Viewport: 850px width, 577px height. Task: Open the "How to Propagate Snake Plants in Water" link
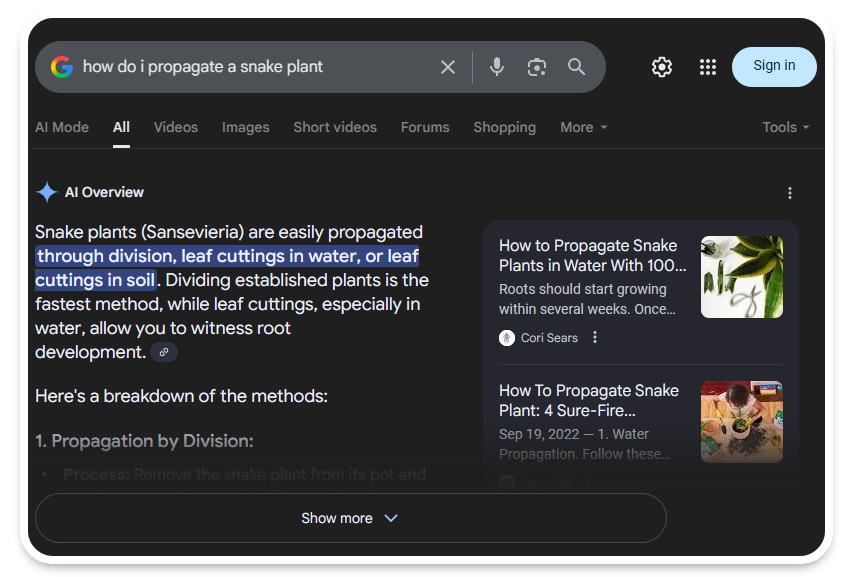tap(592, 255)
